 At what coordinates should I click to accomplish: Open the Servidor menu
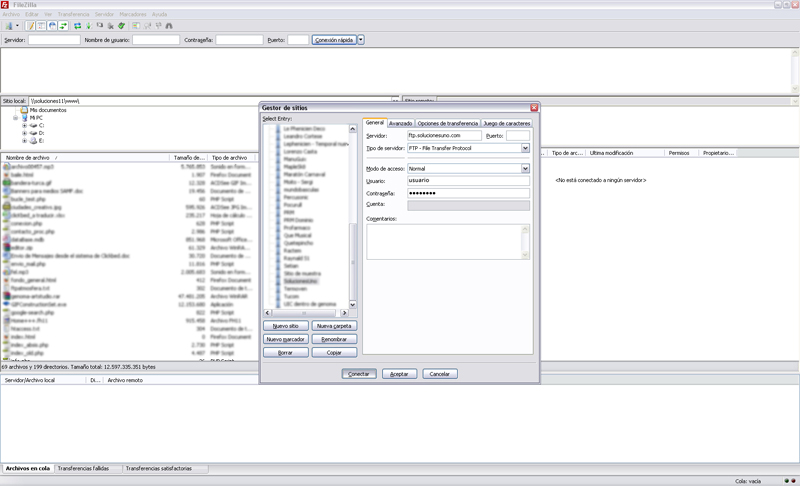[x=104, y=14]
